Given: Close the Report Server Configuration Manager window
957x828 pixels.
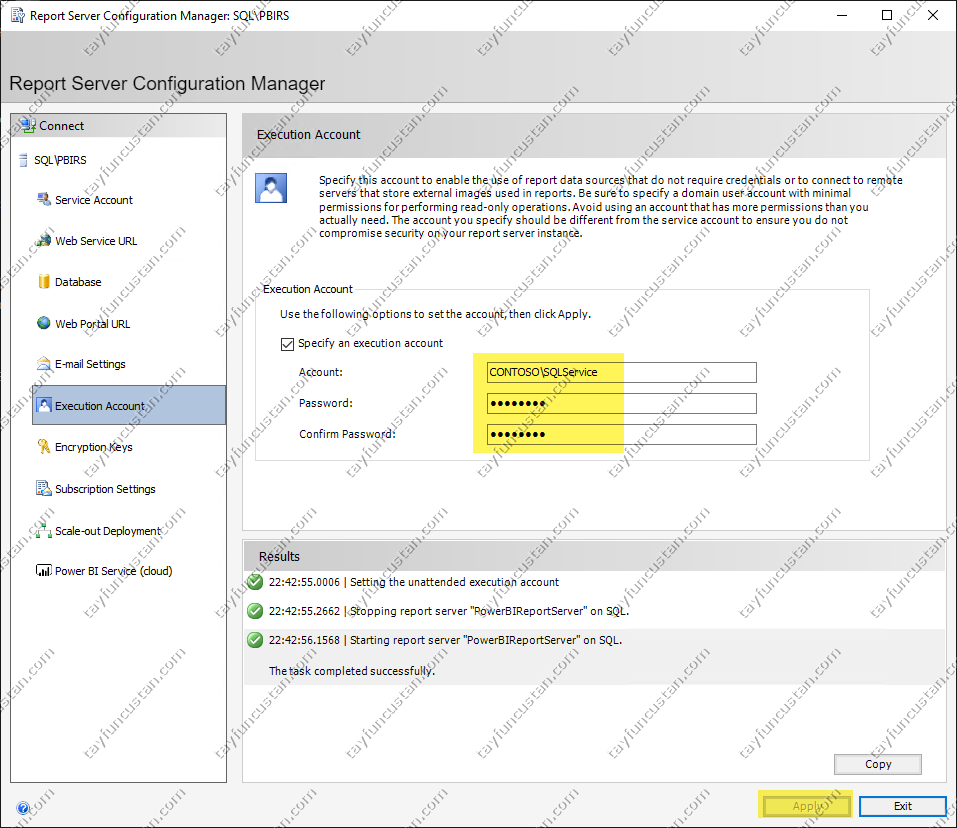Looking at the screenshot, I should (x=933, y=15).
